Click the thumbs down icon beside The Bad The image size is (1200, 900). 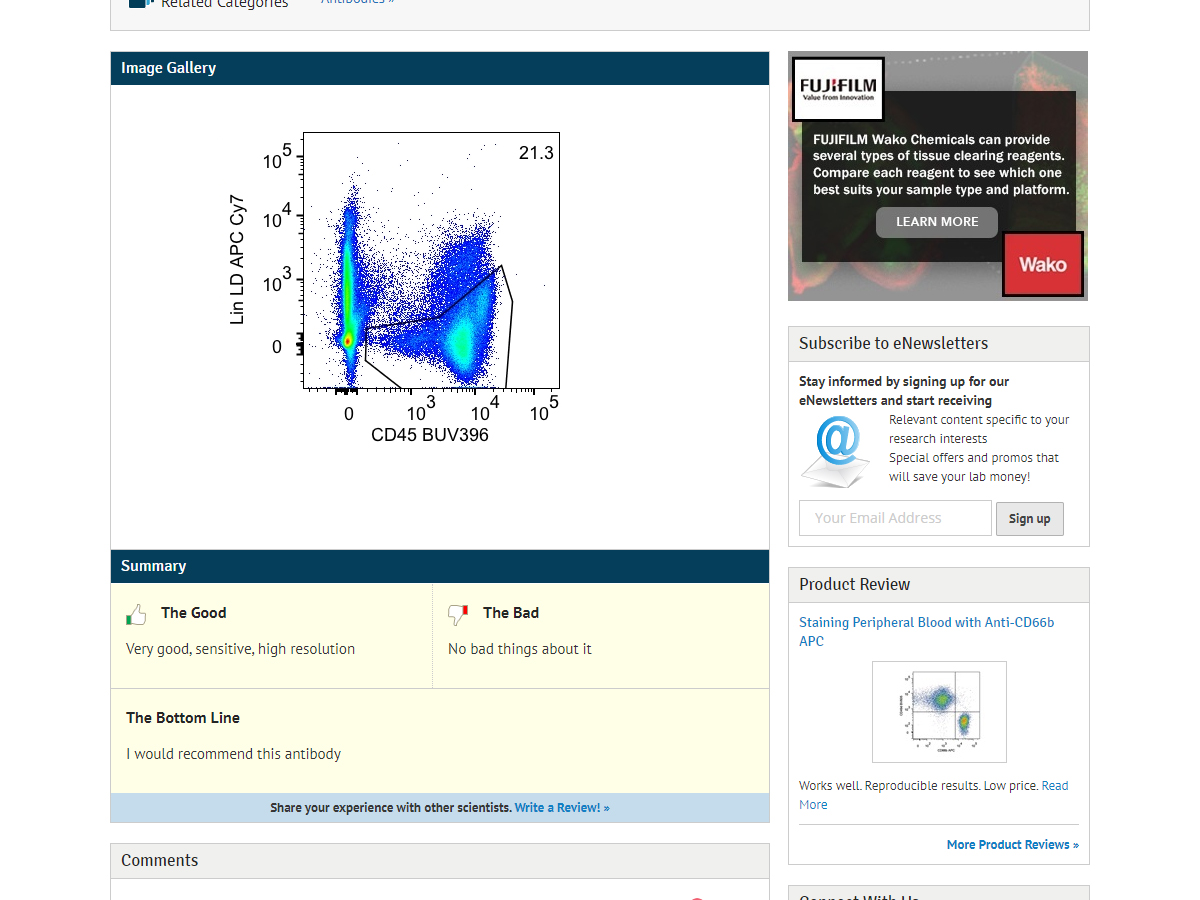click(458, 614)
